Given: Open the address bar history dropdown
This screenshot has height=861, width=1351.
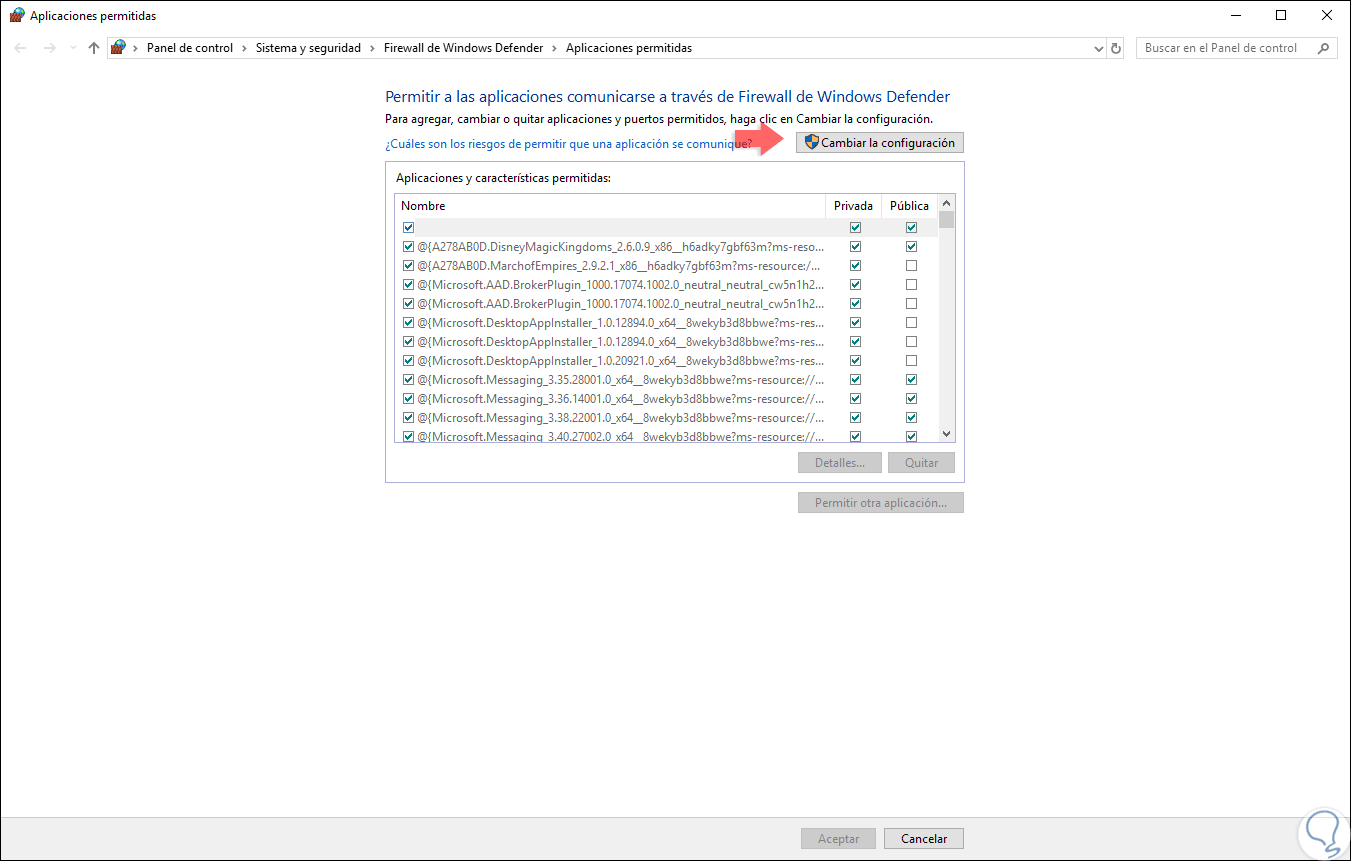Looking at the screenshot, I should pyautogui.click(x=1097, y=48).
